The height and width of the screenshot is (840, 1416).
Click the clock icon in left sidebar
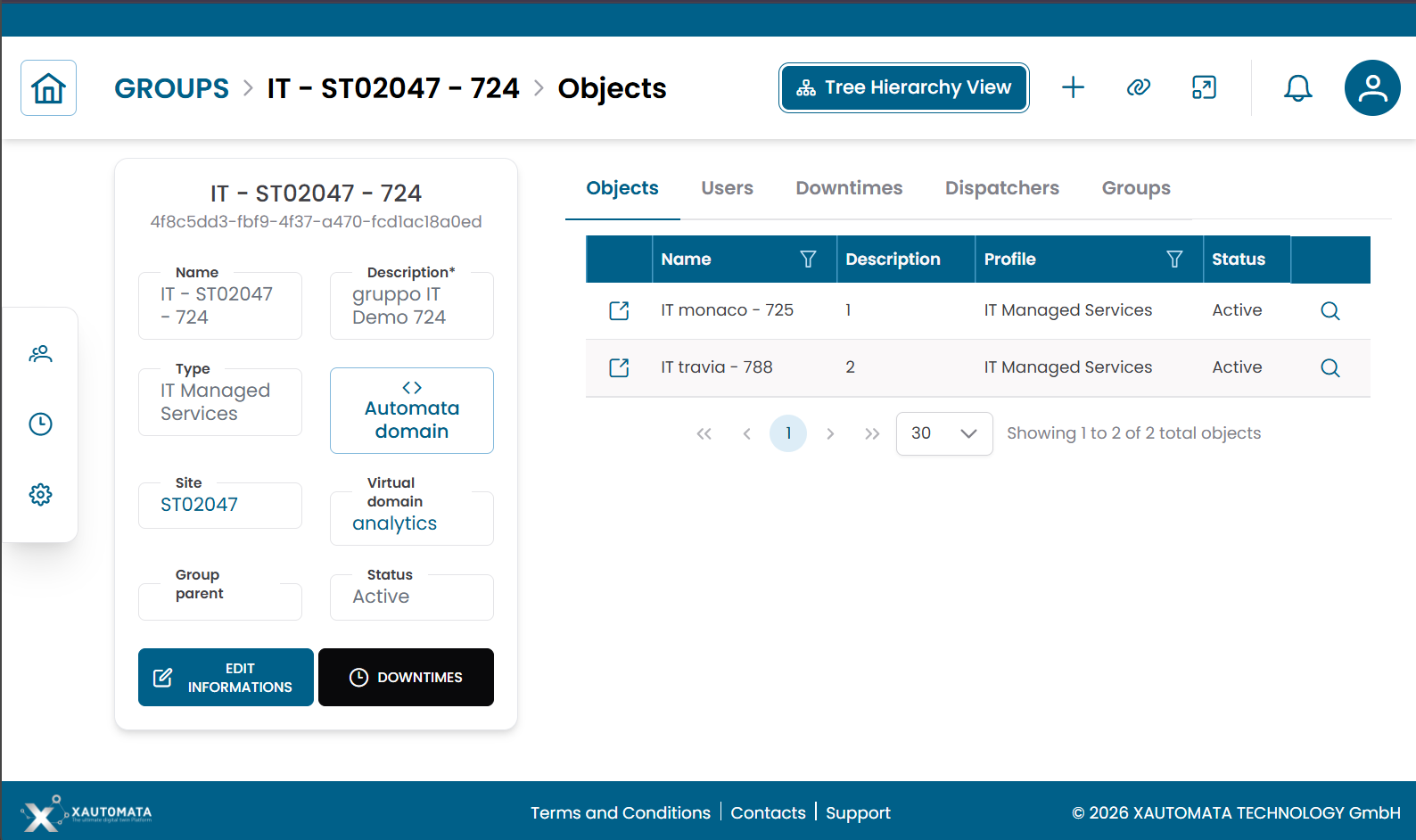click(40, 424)
